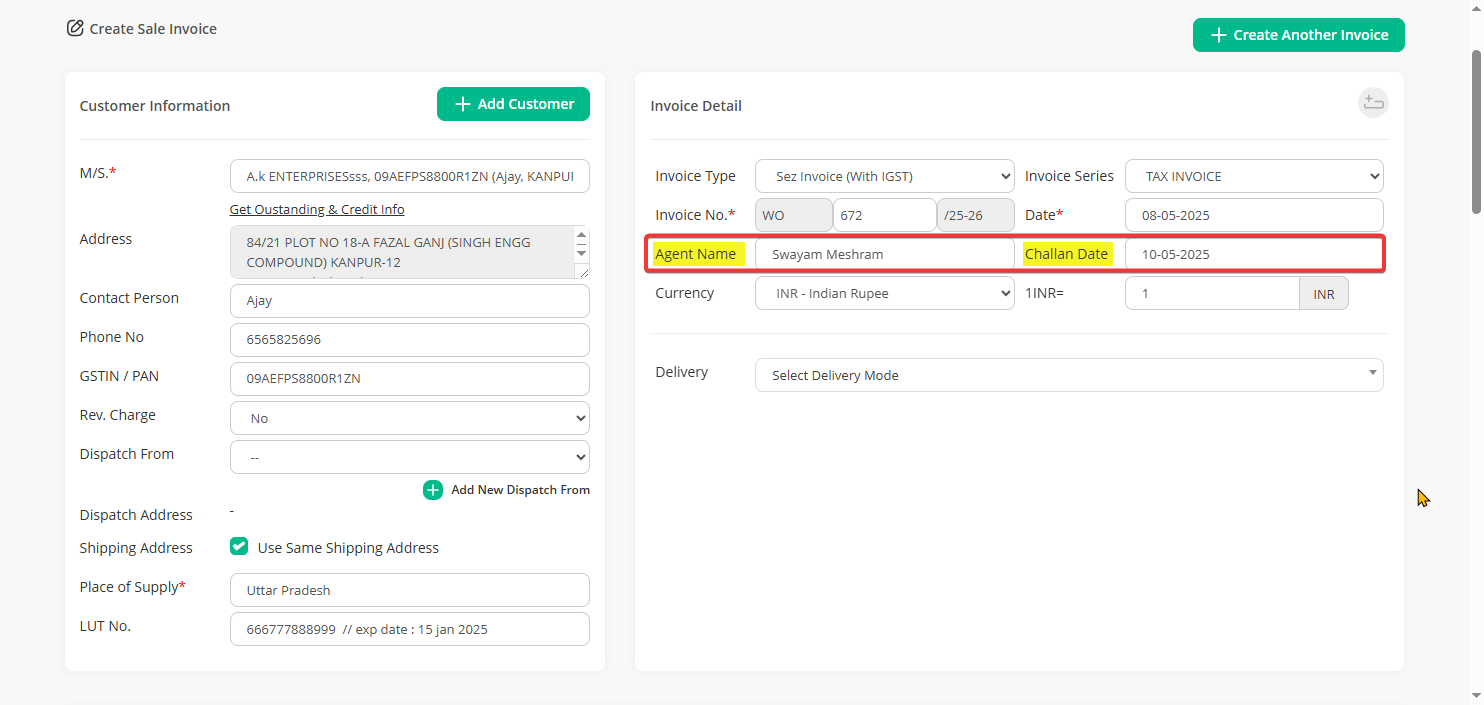Click the Agent Name input field
The image size is (1484, 705).
coord(884,254)
